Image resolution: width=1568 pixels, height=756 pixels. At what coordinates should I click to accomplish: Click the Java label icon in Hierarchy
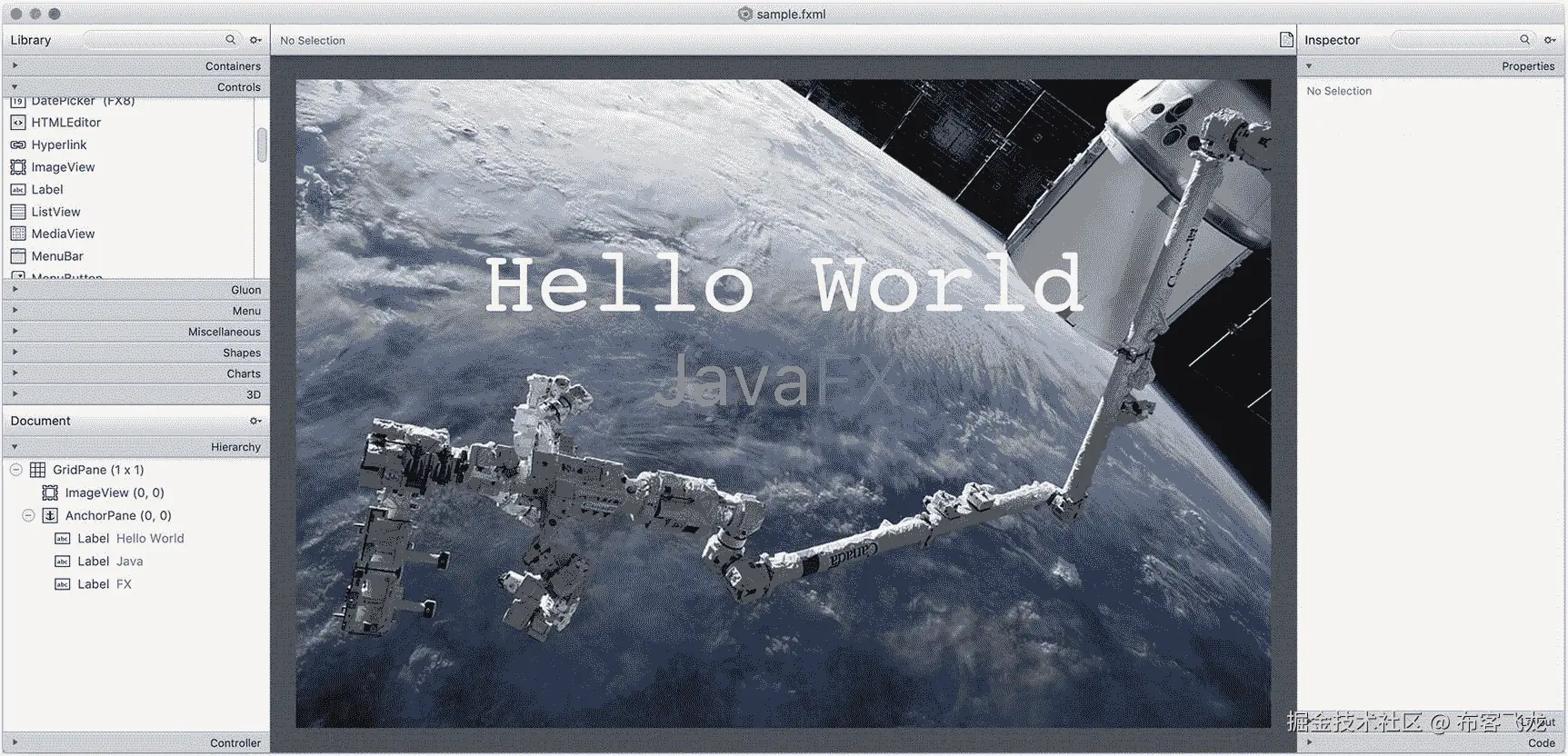(x=63, y=562)
